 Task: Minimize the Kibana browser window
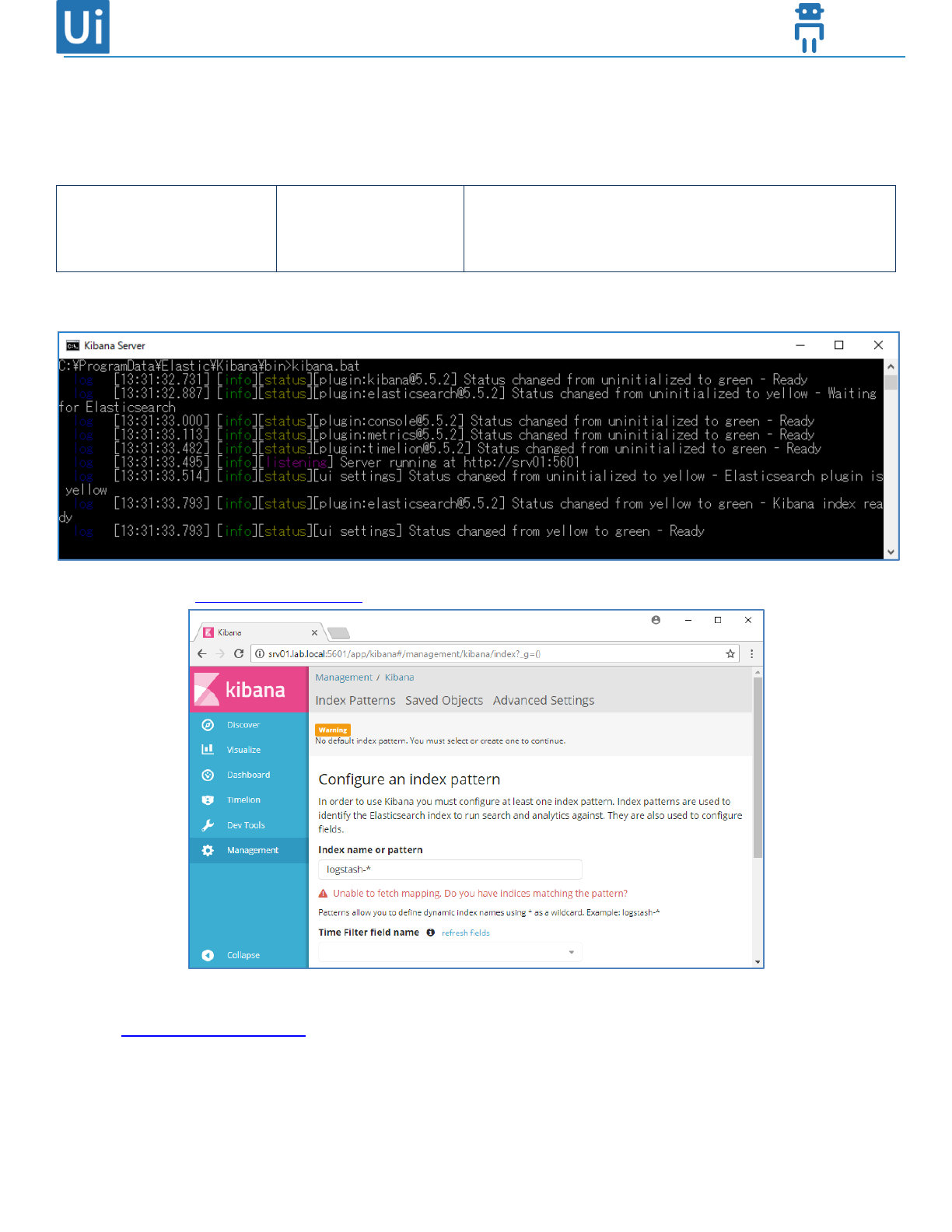coord(688,620)
